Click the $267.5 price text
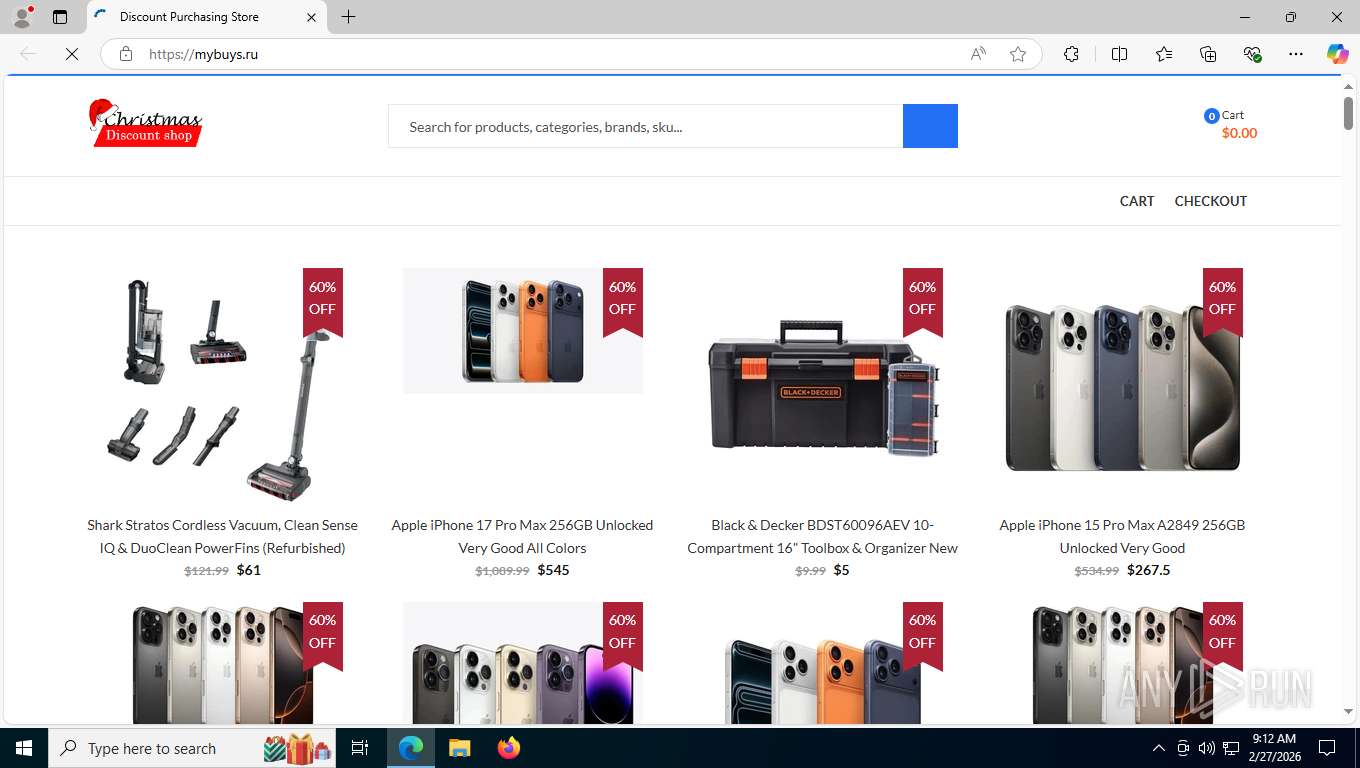This screenshot has height=768, width=1360. [x=1148, y=570]
